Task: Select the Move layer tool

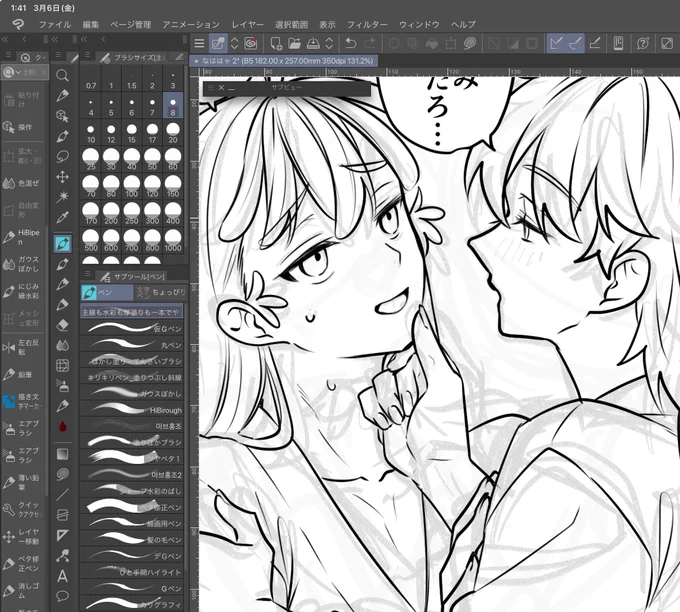Action: click(62, 177)
